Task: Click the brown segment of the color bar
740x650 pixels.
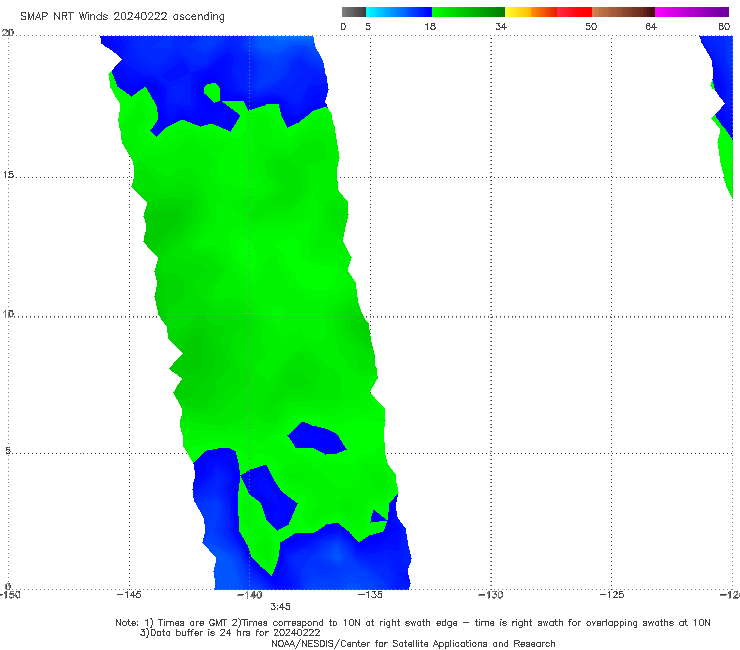Action: pos(623,12)
